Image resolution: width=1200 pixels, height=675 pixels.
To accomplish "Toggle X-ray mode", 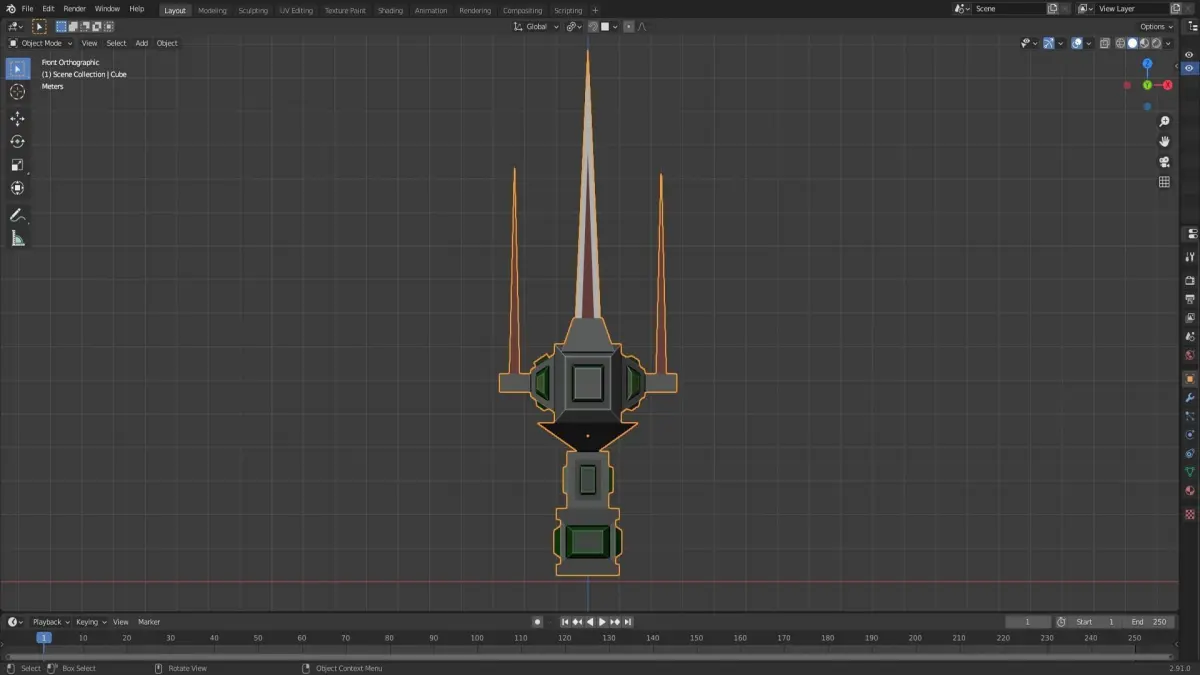I will [x=1105, y=43].
